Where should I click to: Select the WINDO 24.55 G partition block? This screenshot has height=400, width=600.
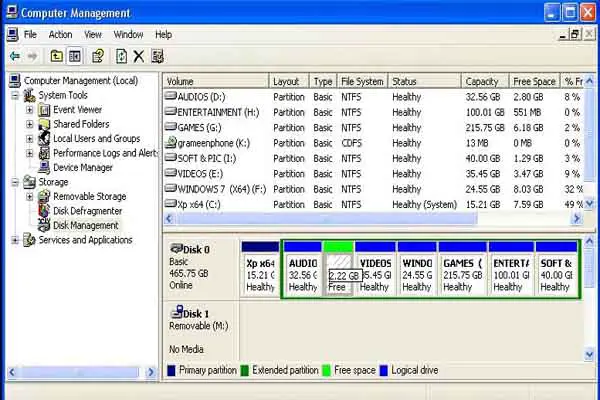pos(417,268)
